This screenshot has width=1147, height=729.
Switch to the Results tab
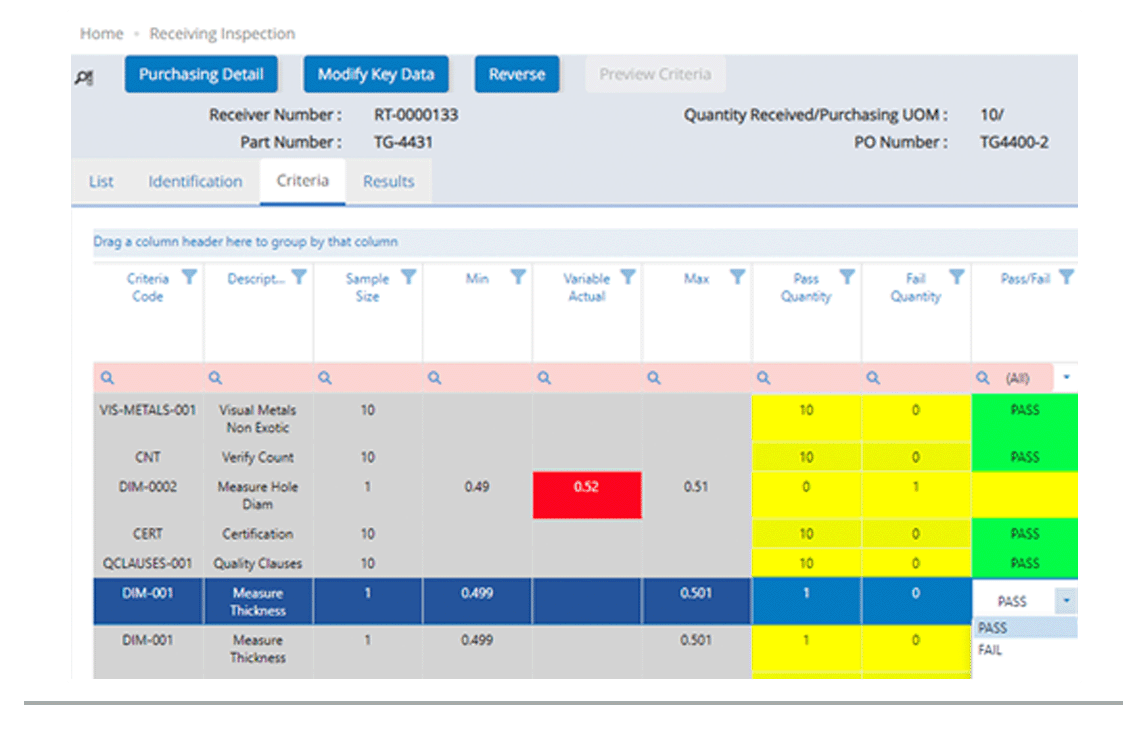point(388,181)
